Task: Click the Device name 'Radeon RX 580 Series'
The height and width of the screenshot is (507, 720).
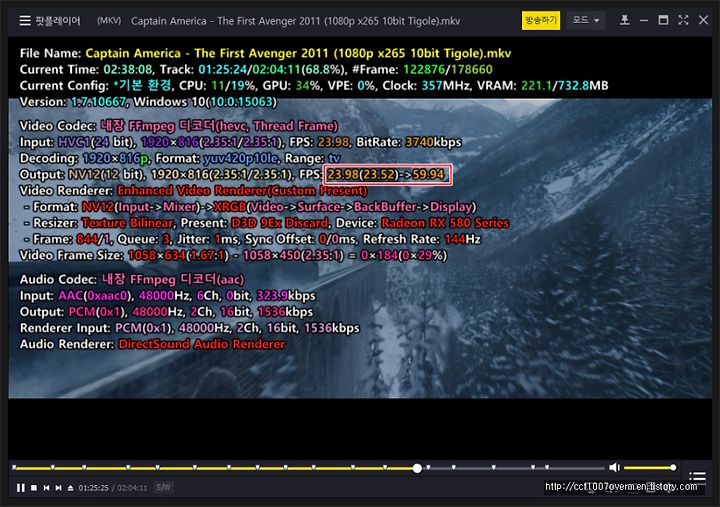Action: pyautogui.click(x=445, y=223)
